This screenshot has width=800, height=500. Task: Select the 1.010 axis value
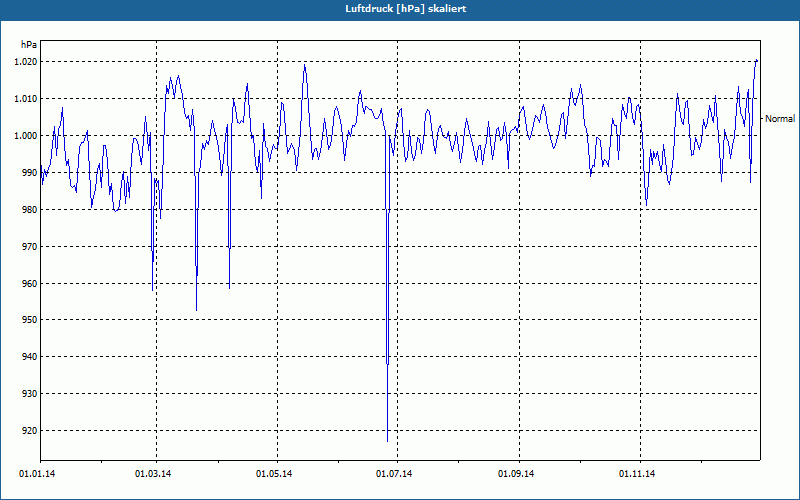(26, 98)
